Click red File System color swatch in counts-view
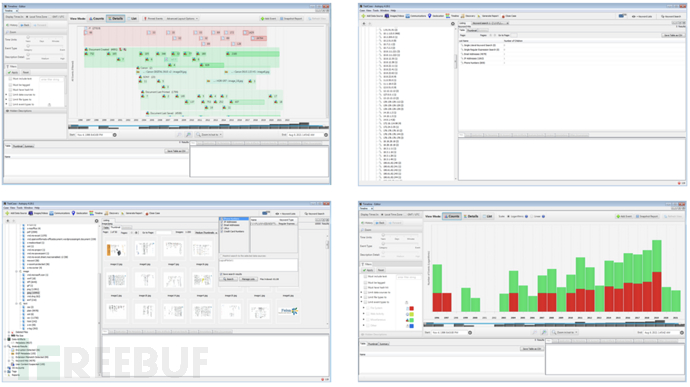Screen dimensions: 690x387 click(411, 308)
